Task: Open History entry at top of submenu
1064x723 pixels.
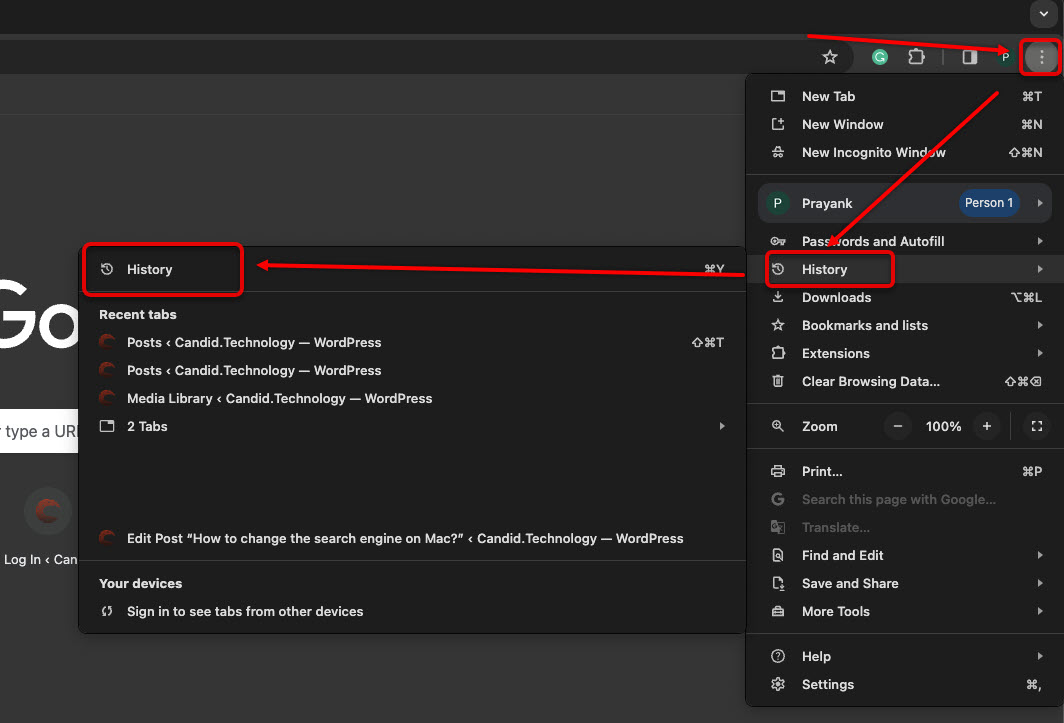Action: click(150, 269)
